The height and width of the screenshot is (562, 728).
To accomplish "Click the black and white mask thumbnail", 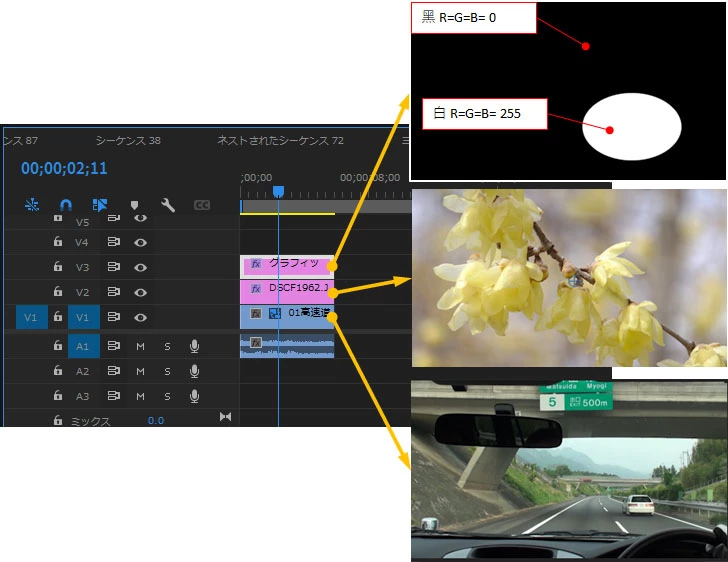I will click(568, 91).
